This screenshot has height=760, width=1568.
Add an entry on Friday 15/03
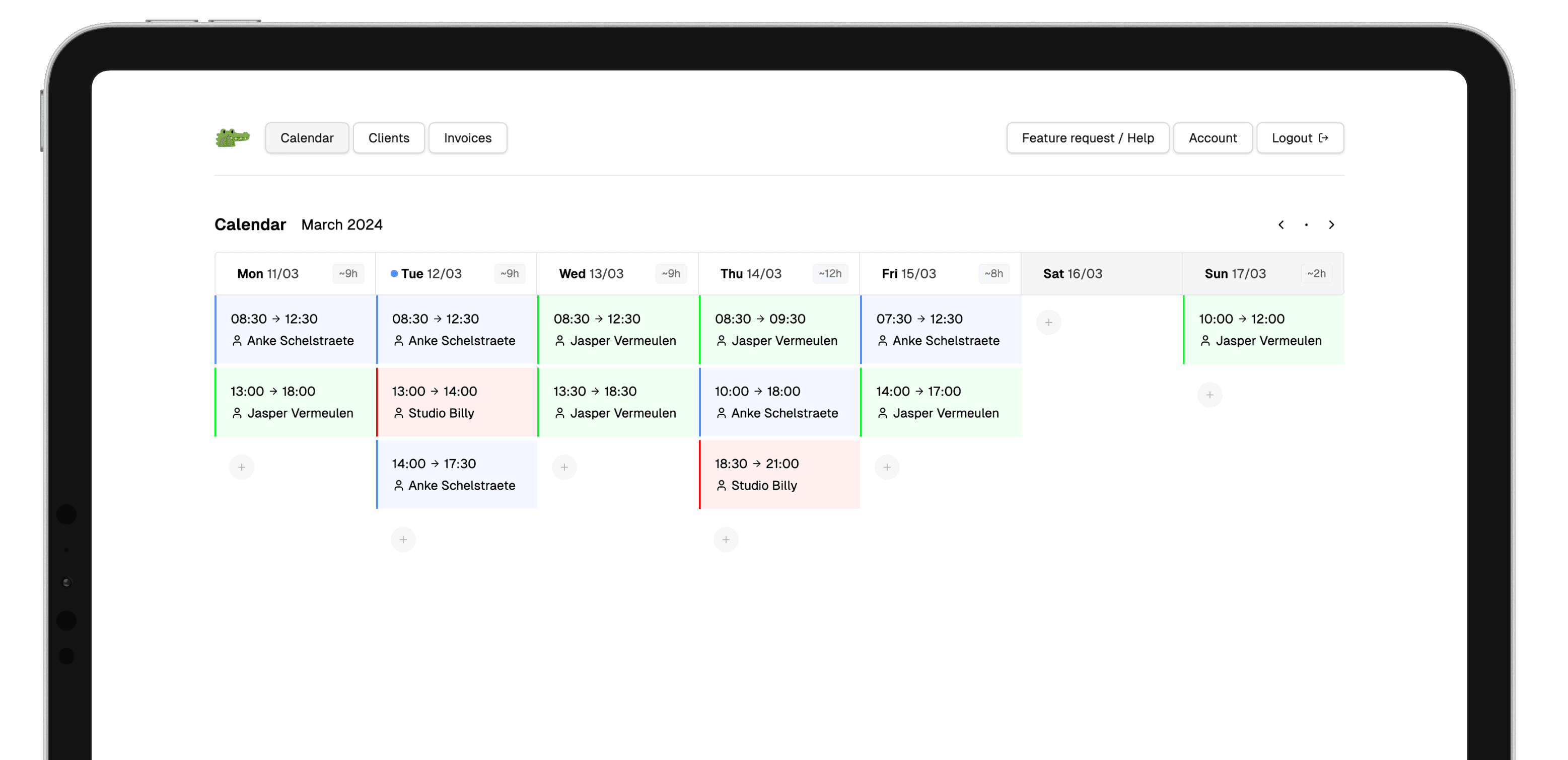tap(887, 467)
